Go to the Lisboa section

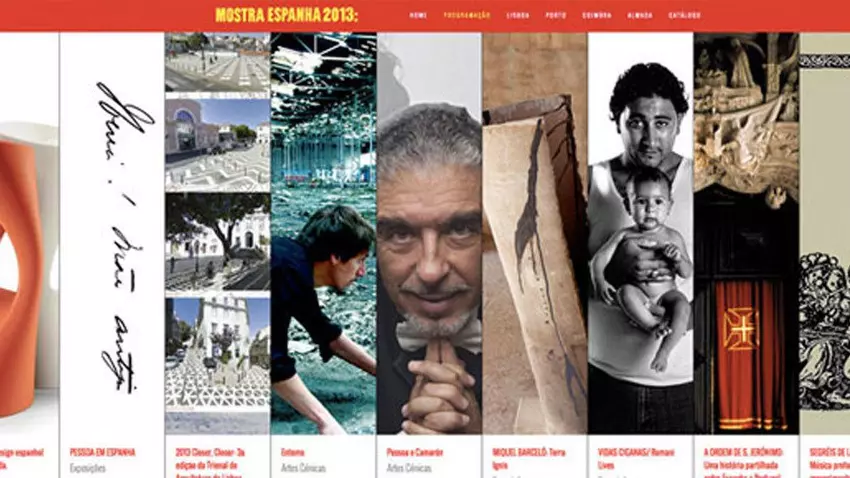click(518, 16)
